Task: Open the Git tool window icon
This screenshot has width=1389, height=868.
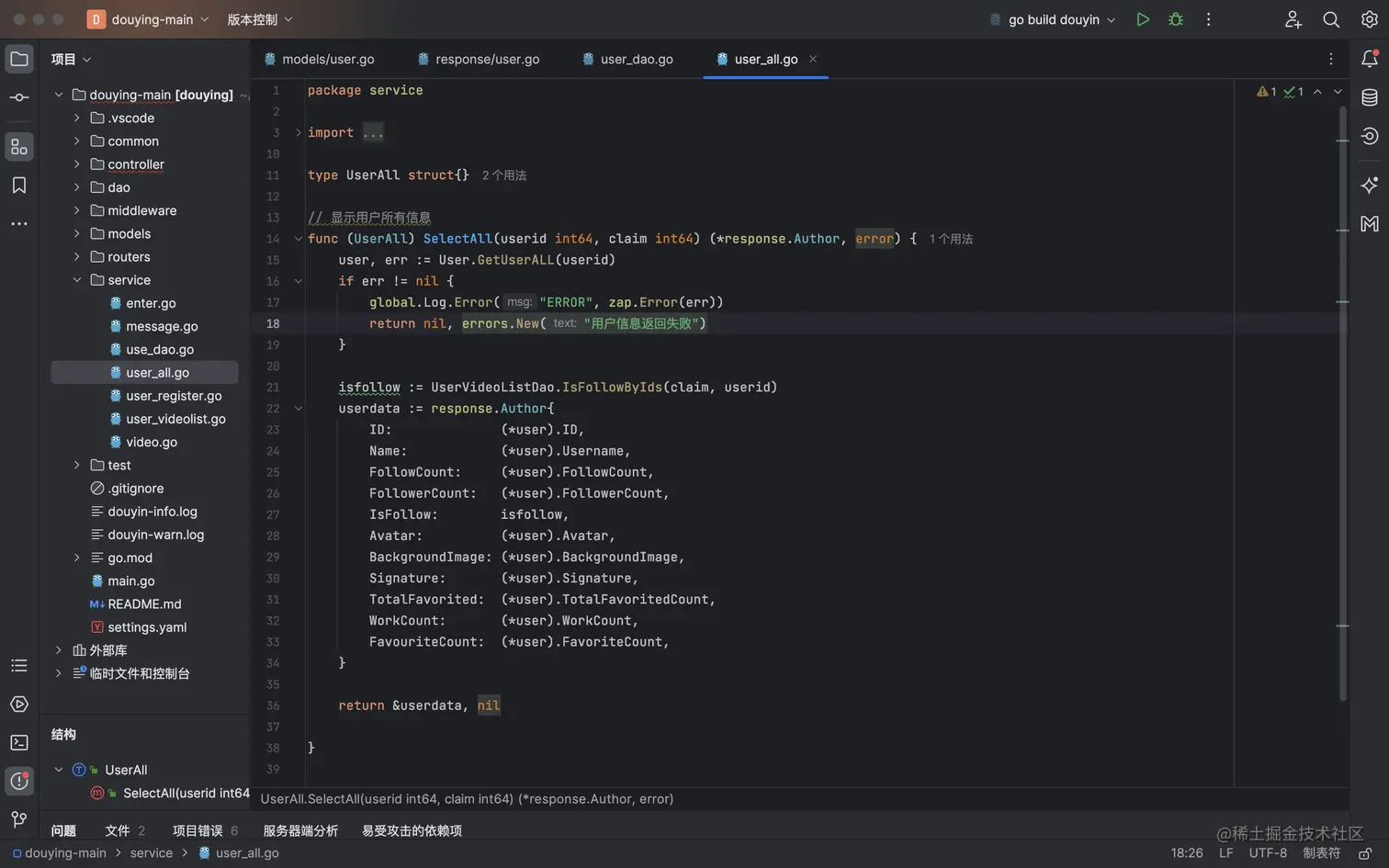Action: pos(19,819)
